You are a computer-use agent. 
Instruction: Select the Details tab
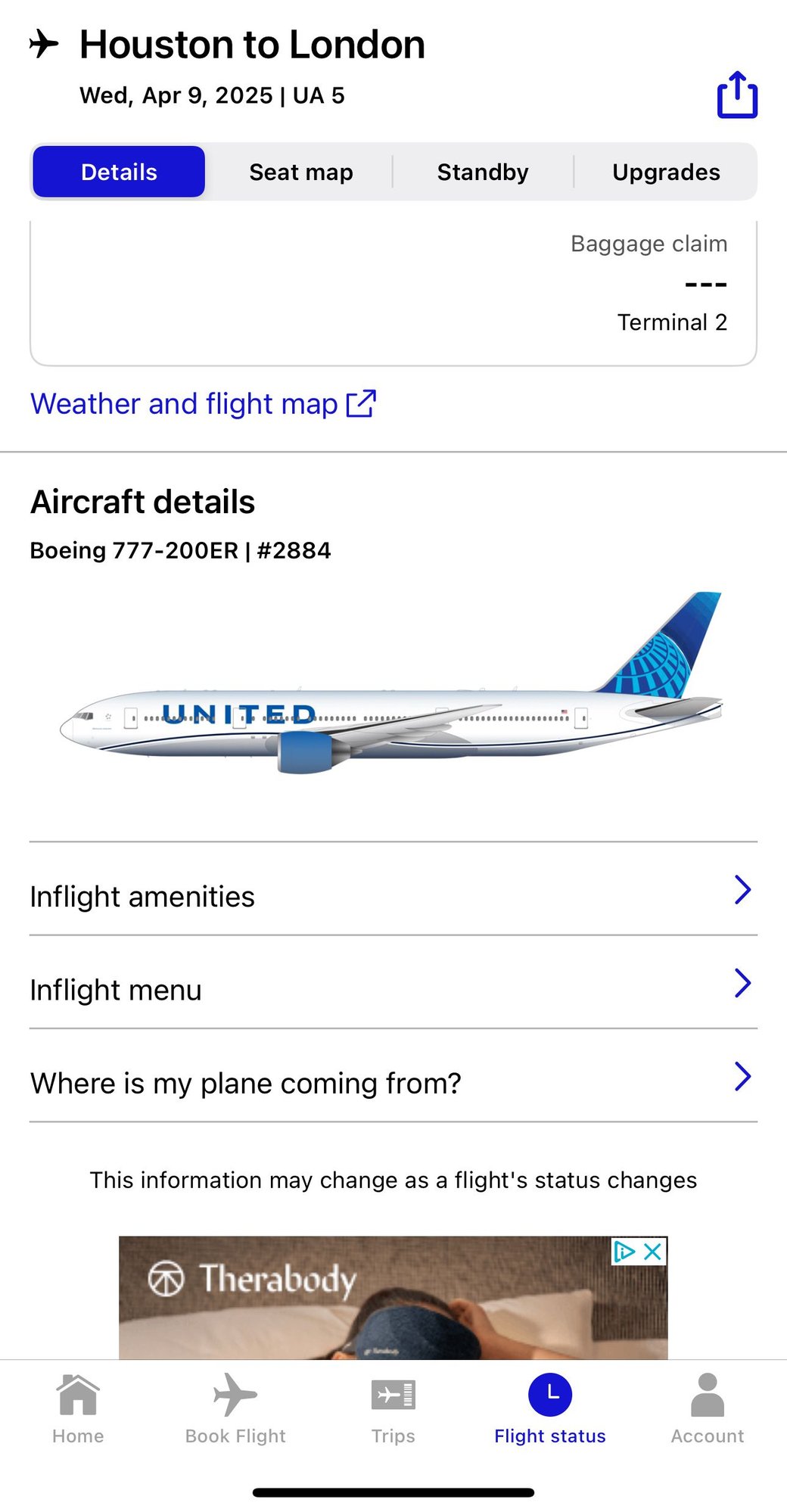click(x=119, y=172)
